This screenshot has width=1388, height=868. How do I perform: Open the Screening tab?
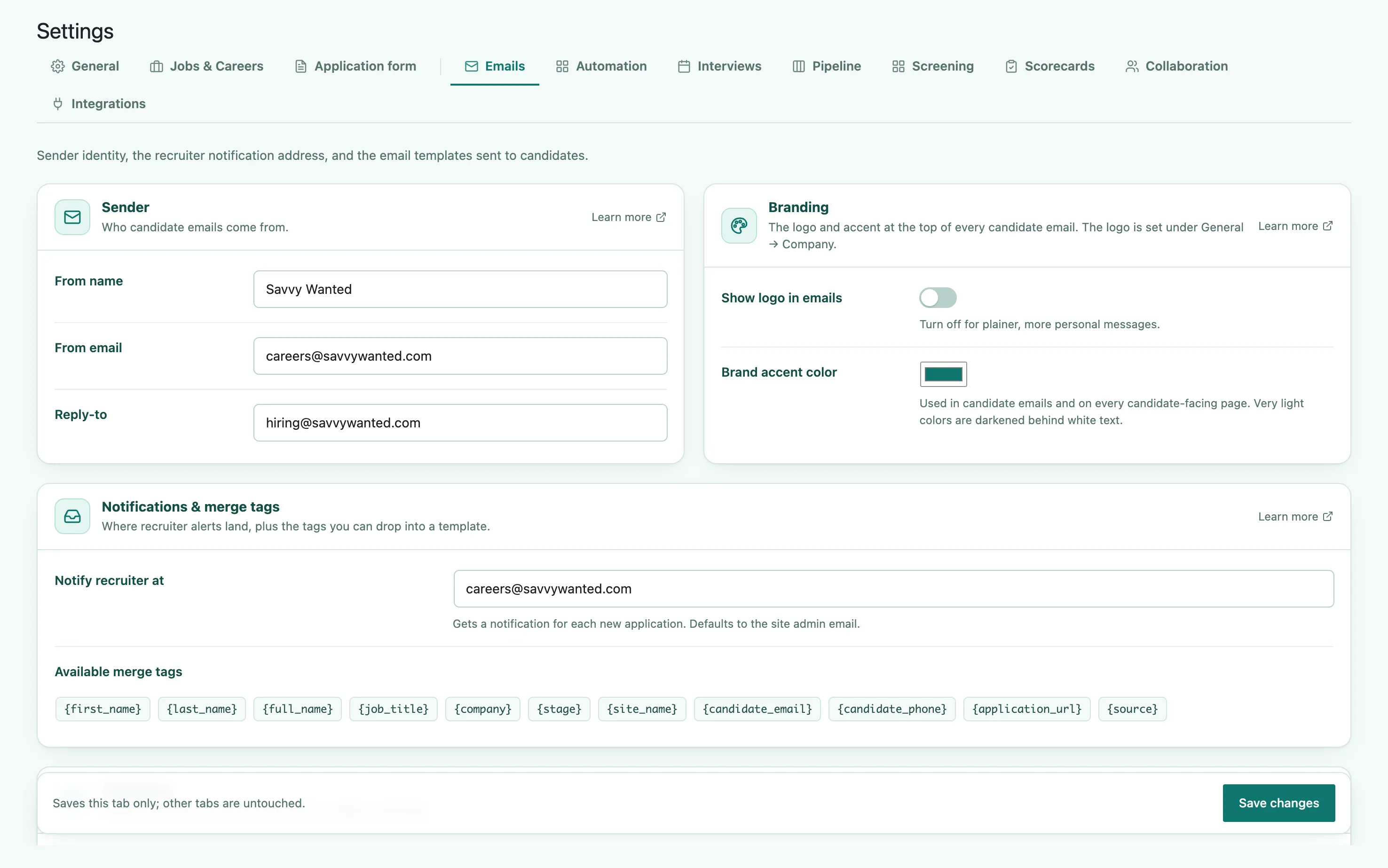(933, 67)
